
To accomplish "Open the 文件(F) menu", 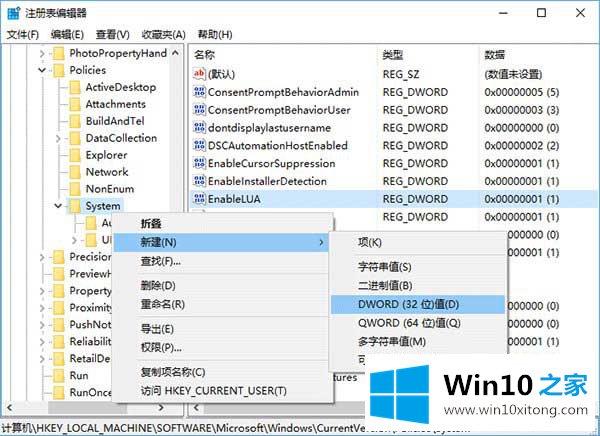I will pos(21,33).
